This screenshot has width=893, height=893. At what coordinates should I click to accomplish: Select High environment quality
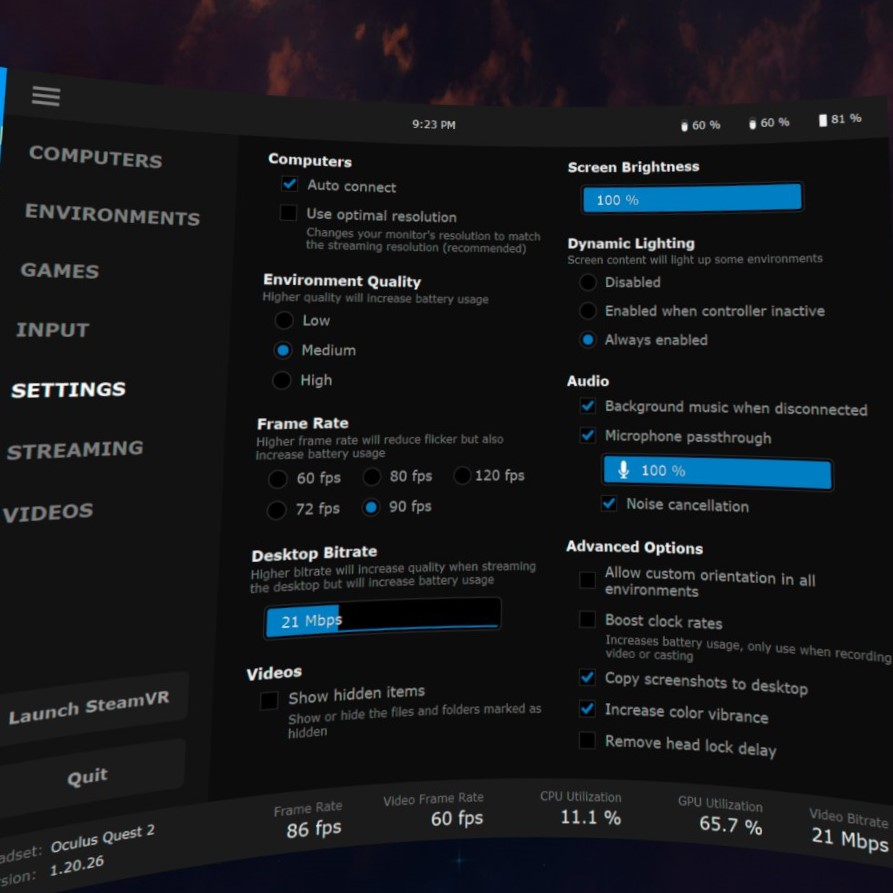283,381
